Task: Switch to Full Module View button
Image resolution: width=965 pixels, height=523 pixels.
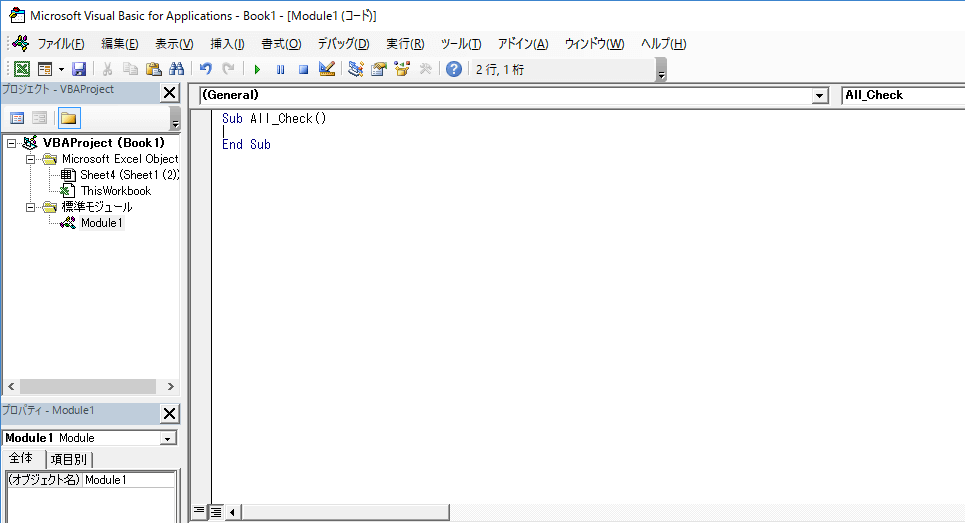Action: [x=215, y=511]
